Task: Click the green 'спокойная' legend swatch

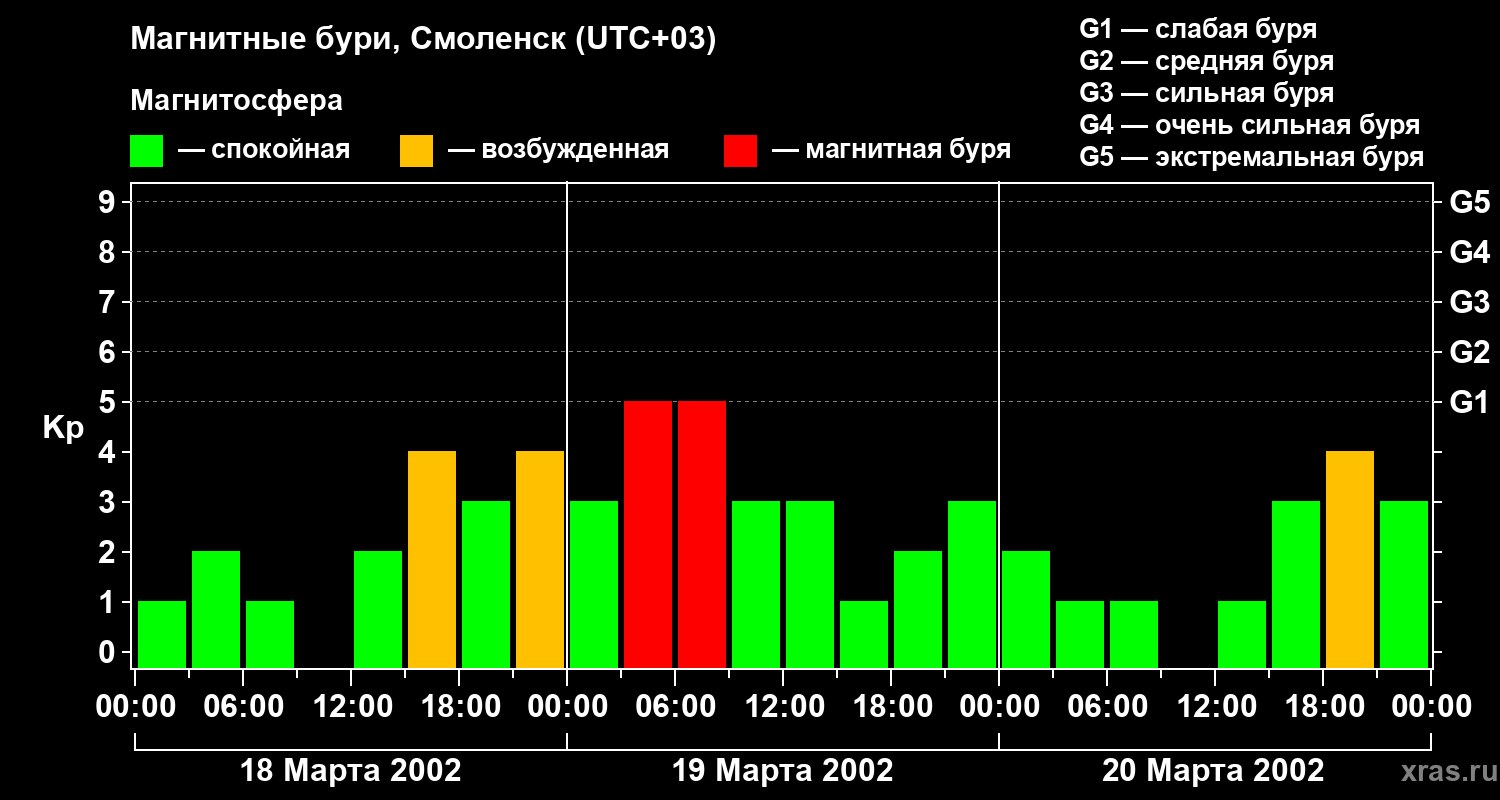Action: pyautogui.click(x=146, y=151)
